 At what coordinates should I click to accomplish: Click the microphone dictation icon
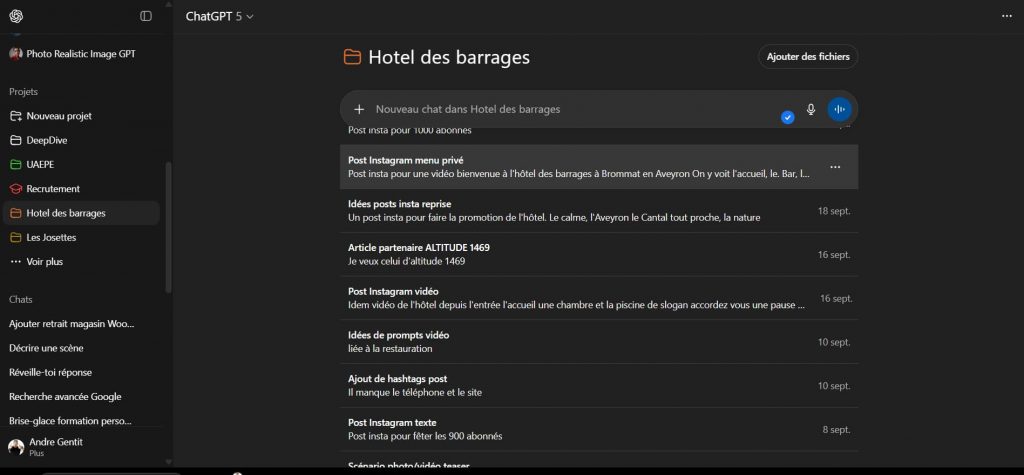tap(811, 109)
